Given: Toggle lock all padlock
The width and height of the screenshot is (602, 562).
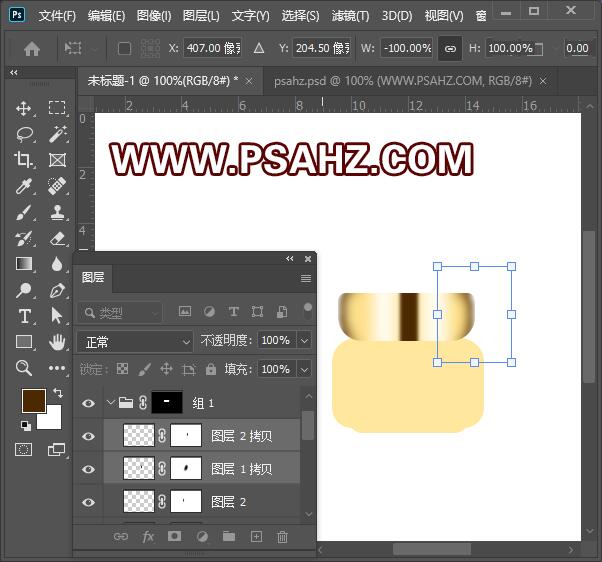Looking at the screenshot, I should point(210,369).
